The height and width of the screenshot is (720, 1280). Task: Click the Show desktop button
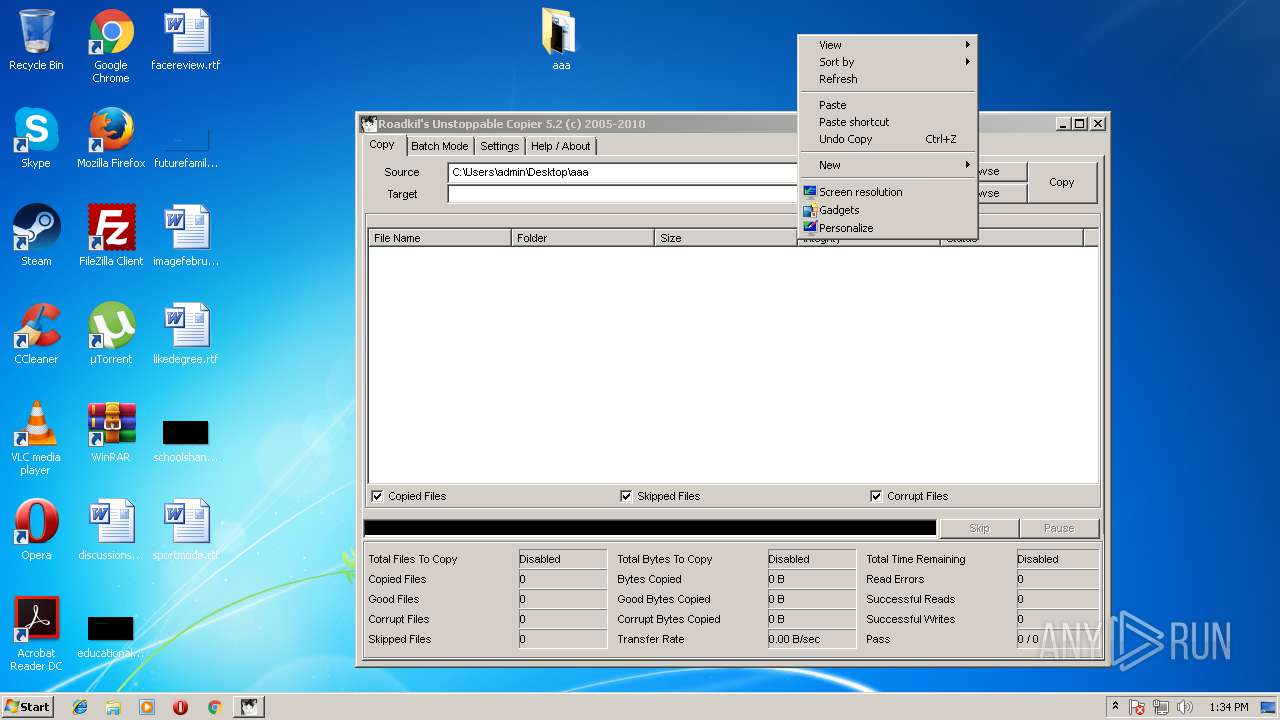point(1269,707)
